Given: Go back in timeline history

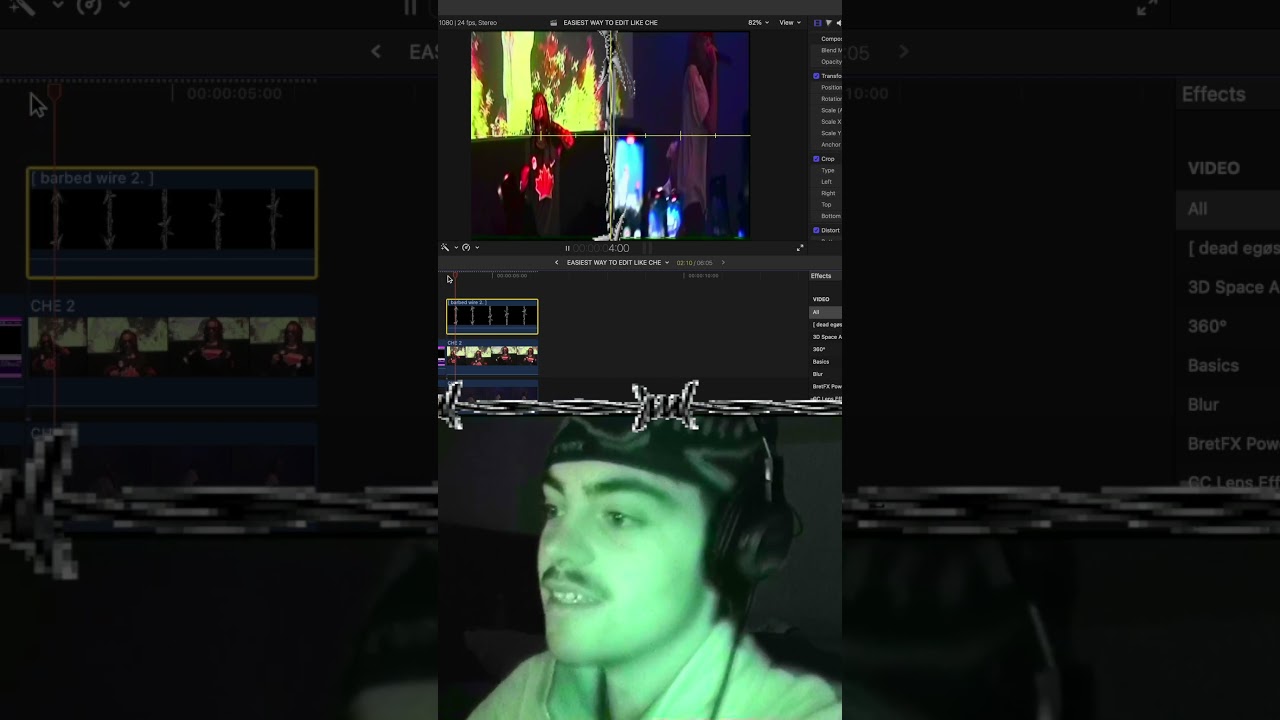Looking at the screenshot, I should 557,263.
